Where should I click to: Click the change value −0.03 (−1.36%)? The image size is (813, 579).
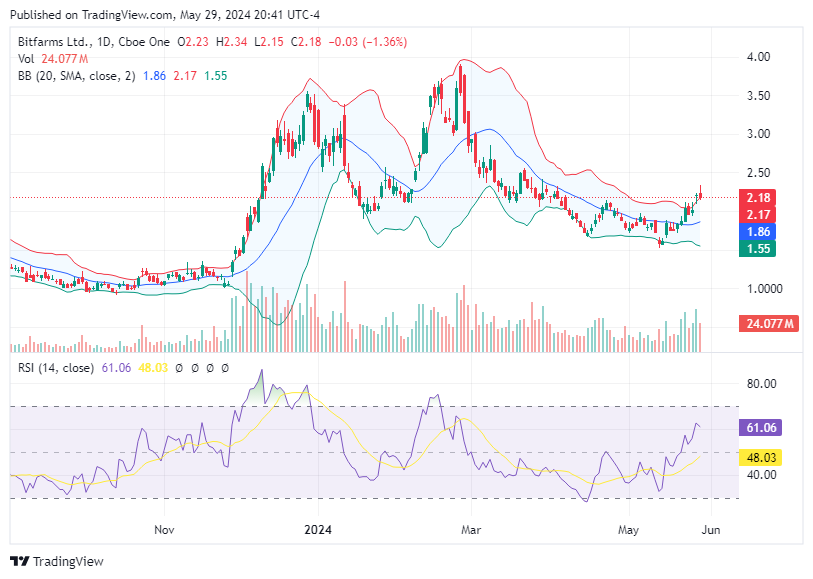[x=368, y=42]
